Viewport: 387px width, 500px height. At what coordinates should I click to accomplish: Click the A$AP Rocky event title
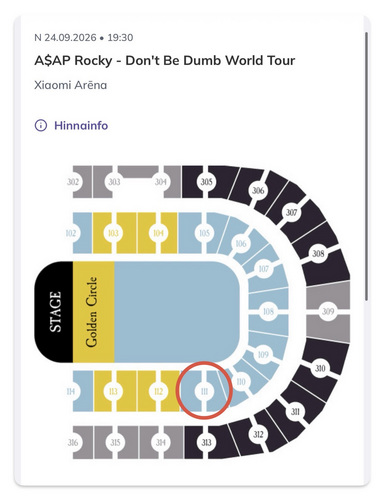click(x=165, y=61)
